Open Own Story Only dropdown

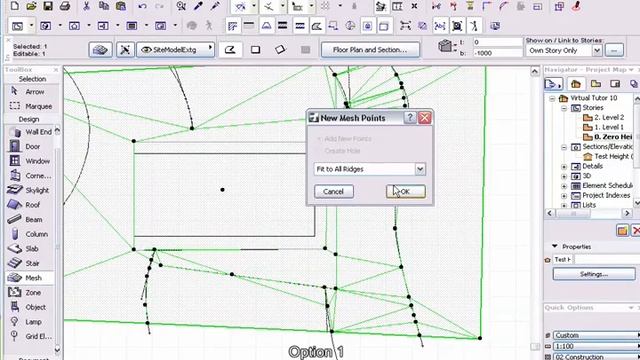pyautogui.click(x=597, y=51)
